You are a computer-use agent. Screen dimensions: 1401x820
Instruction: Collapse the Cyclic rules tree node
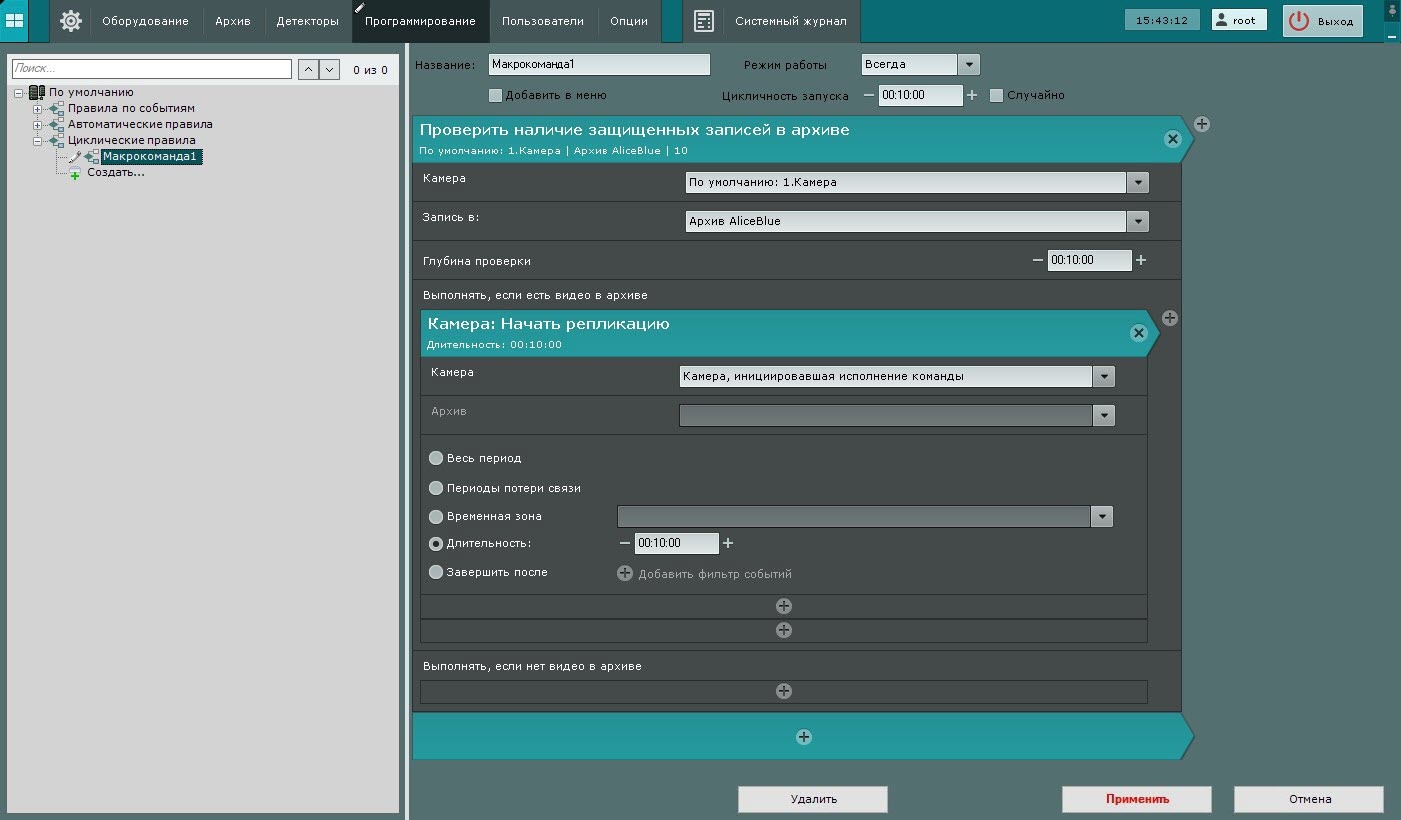coord(39,141)
